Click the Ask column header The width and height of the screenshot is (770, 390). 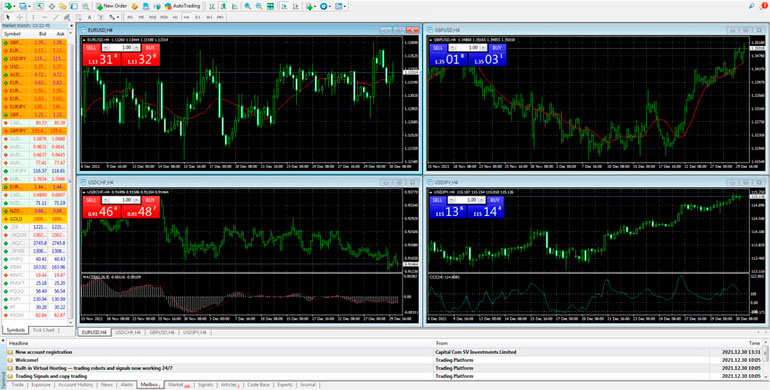[60, 34]
